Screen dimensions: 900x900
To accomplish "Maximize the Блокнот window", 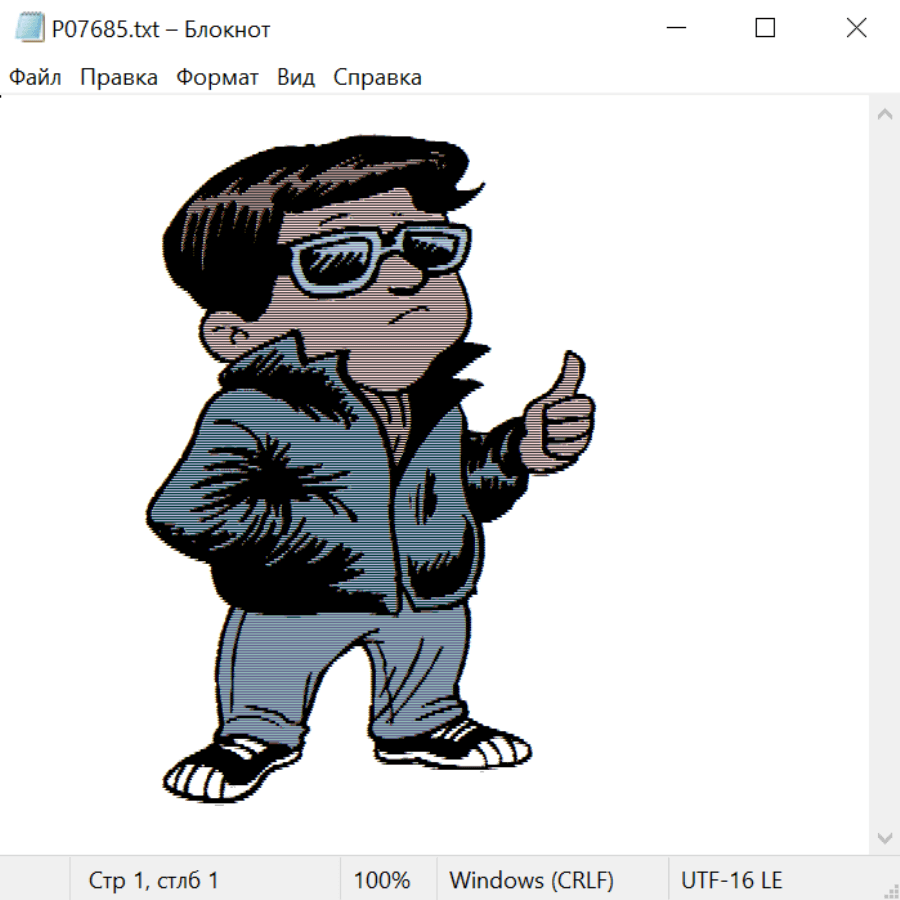I will 765,29.
